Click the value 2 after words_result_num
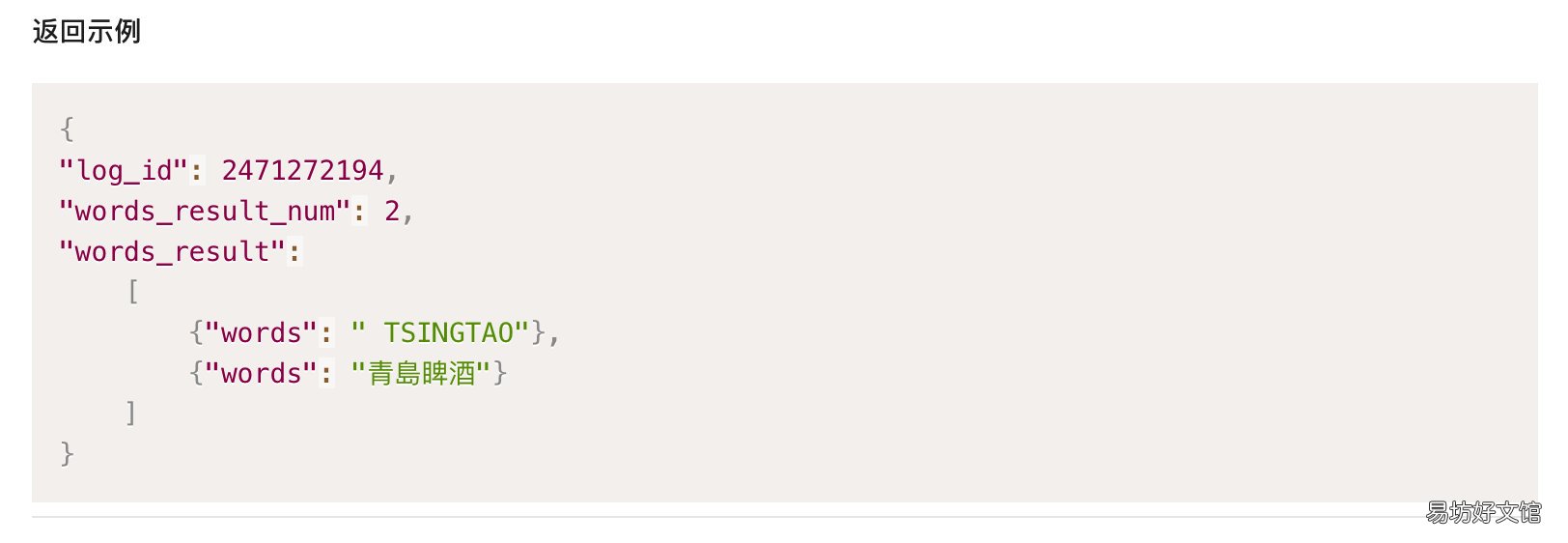 [x=392, y=211]
